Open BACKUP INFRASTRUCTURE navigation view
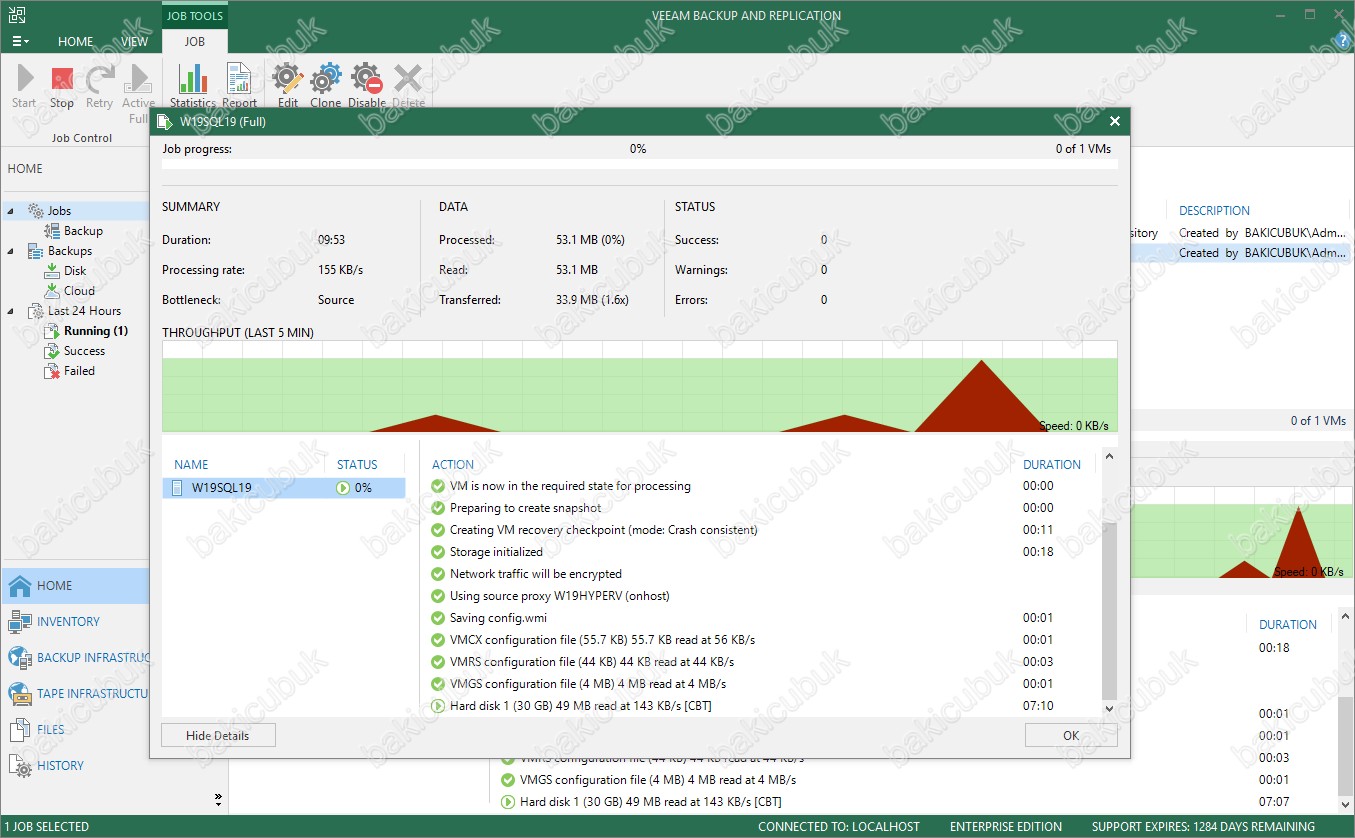1355x838 pixels. [x=76, y=658]
